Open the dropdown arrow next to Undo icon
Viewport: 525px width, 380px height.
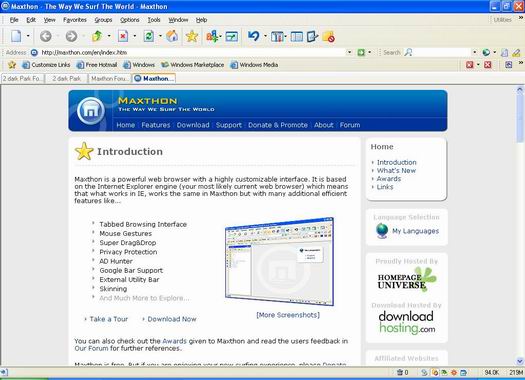coord(266,36)
